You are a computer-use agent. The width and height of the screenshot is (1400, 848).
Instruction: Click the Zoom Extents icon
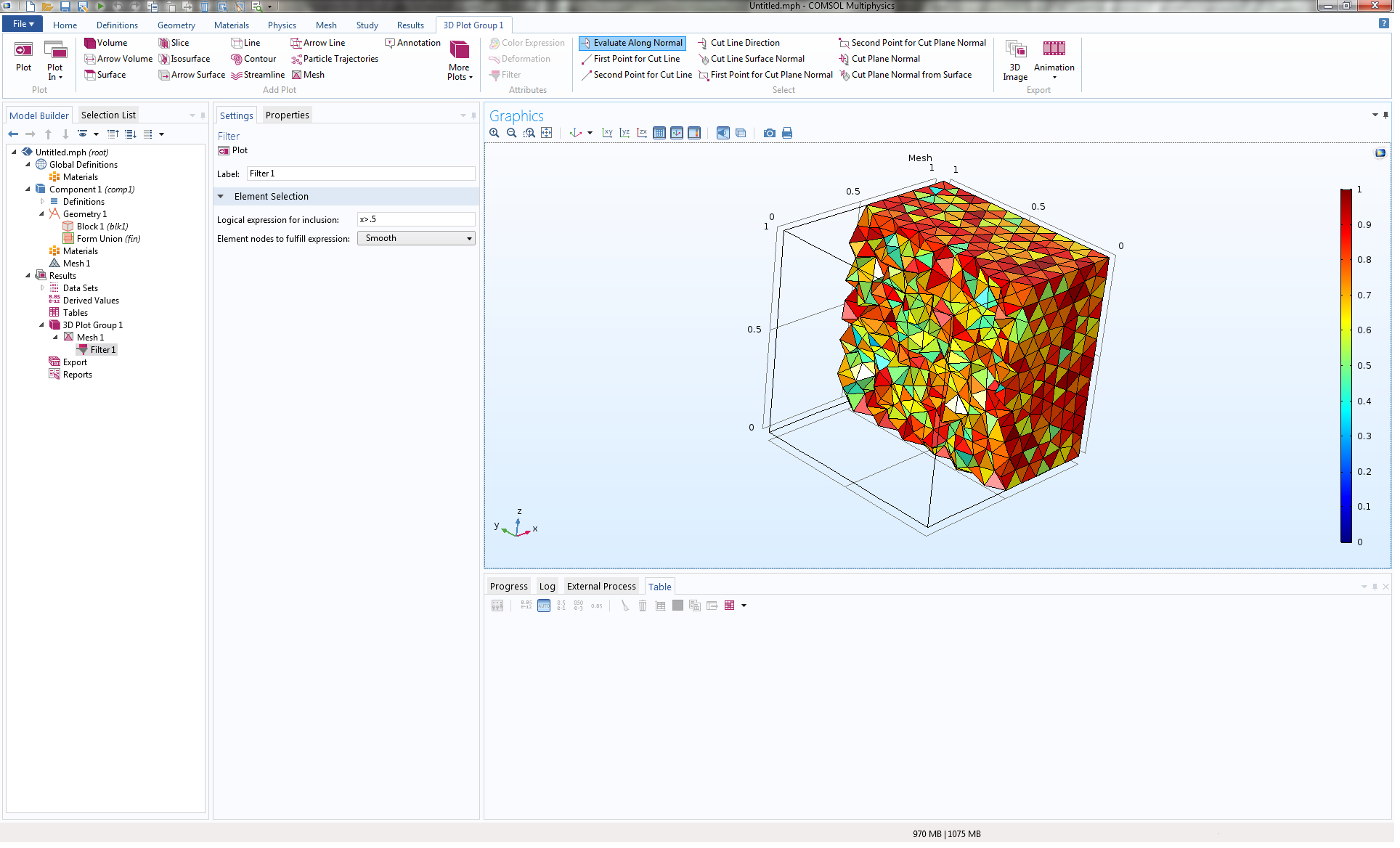(547, 133)
